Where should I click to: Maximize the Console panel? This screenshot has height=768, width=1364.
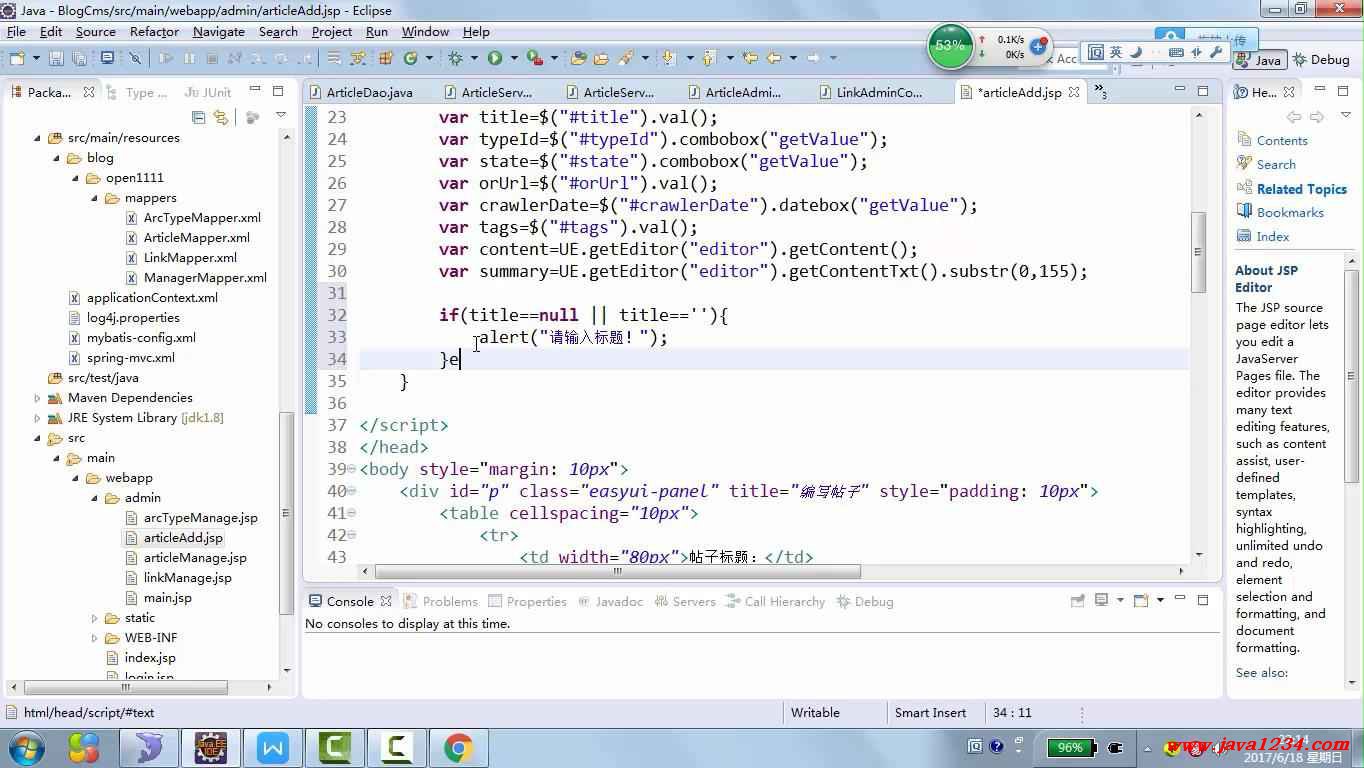(x=1203, y=601)
